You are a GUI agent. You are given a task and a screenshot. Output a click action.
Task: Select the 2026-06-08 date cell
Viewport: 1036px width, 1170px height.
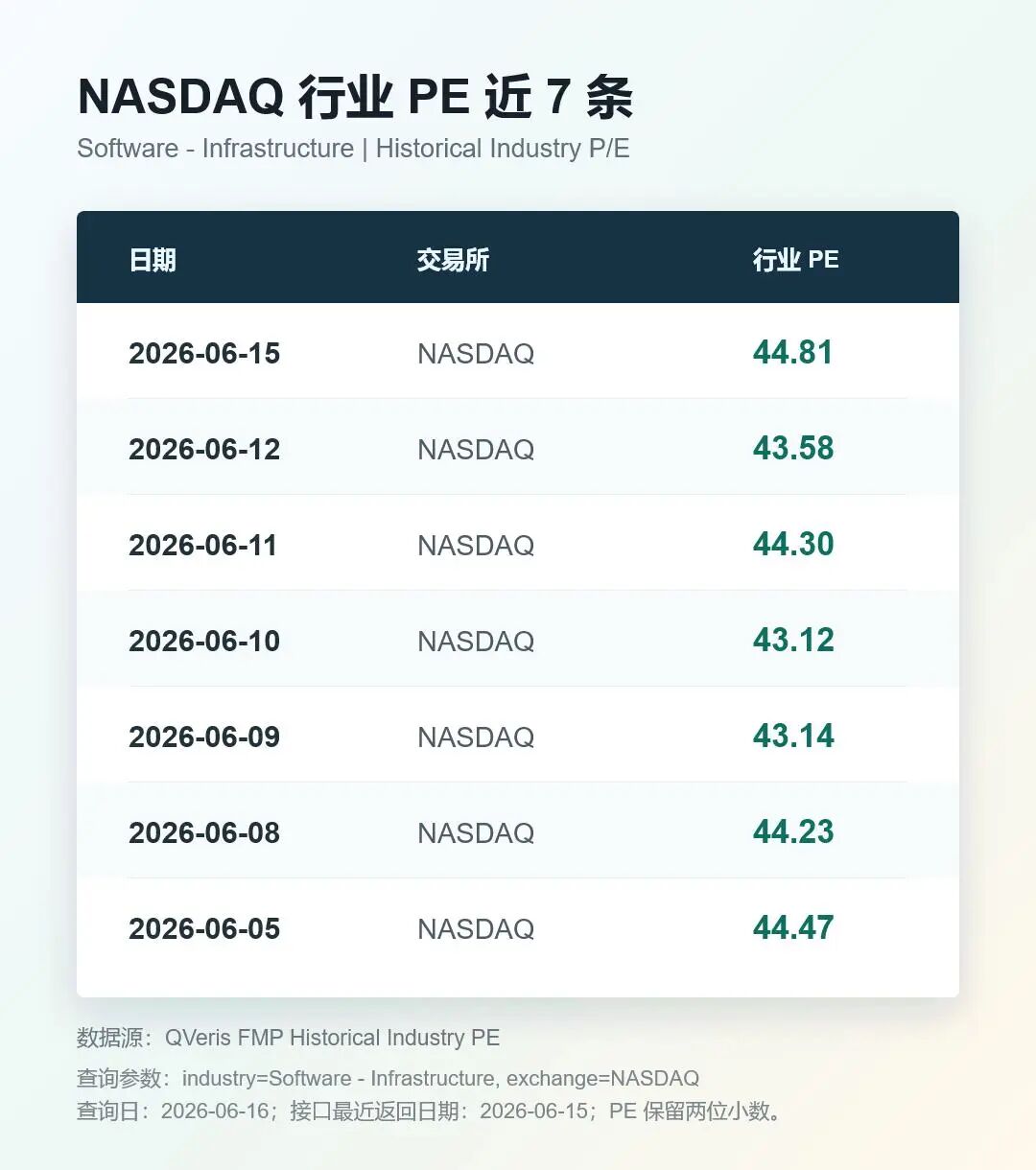point(204,832)
